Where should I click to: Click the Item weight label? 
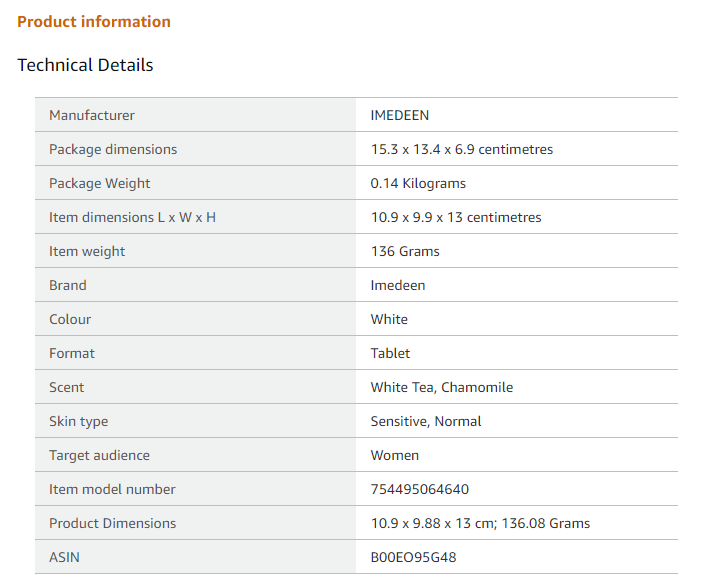(x=87, y=252)
